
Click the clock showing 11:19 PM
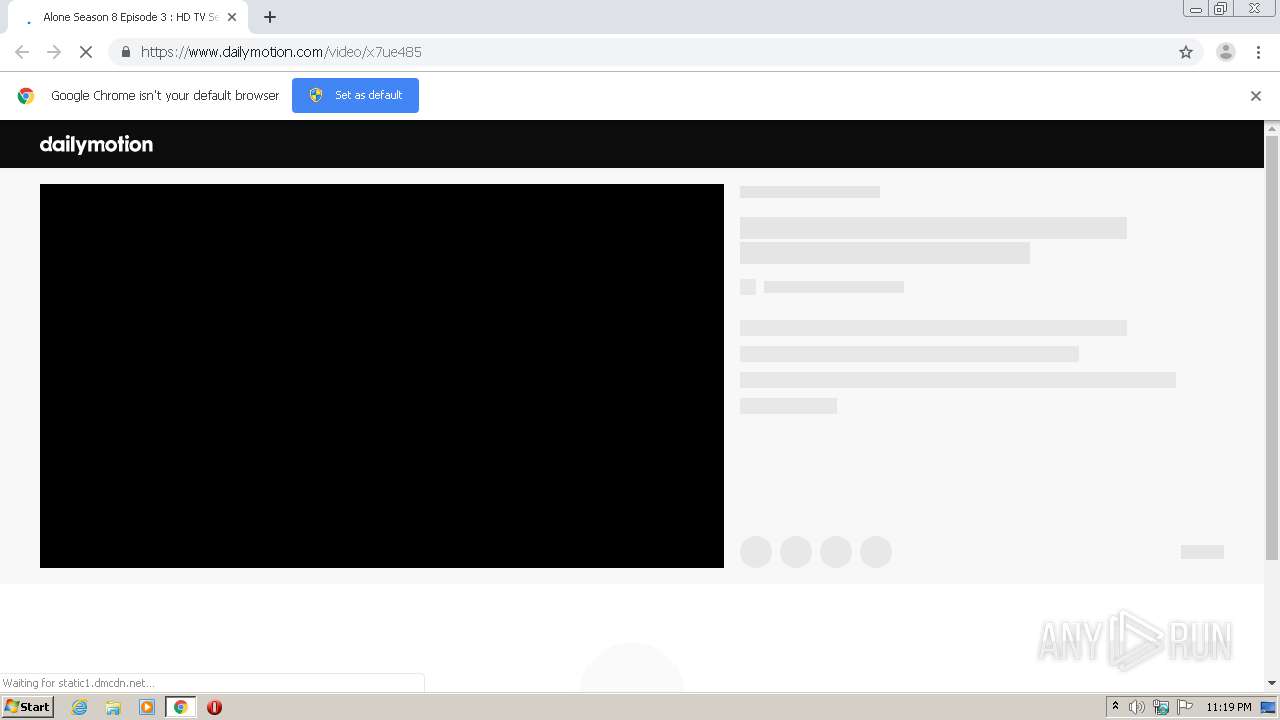(1228, 707)
